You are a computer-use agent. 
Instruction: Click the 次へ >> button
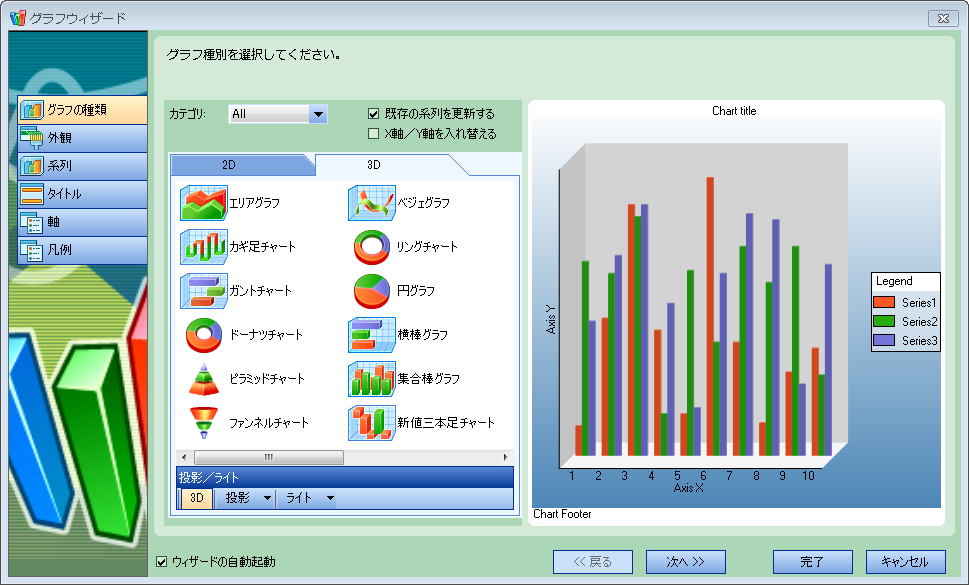[685, 562]
